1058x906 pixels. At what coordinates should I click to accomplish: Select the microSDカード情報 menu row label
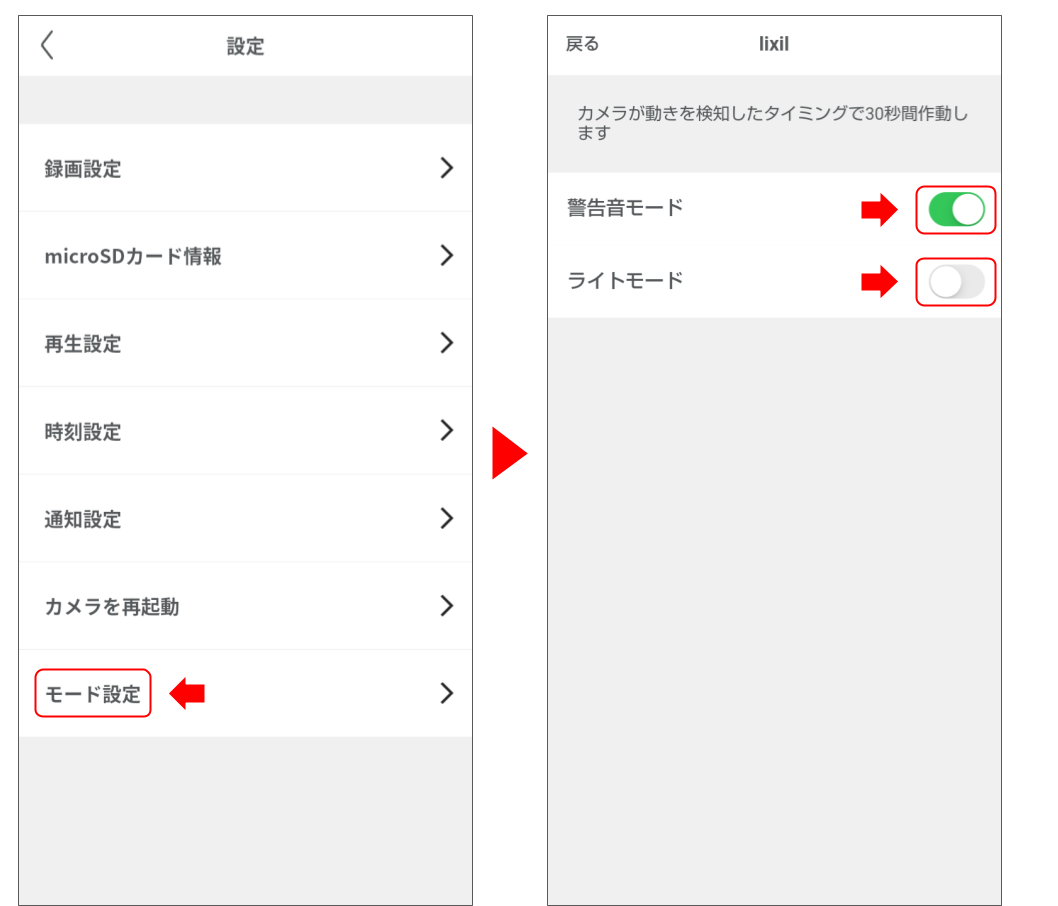click(133, 256)
